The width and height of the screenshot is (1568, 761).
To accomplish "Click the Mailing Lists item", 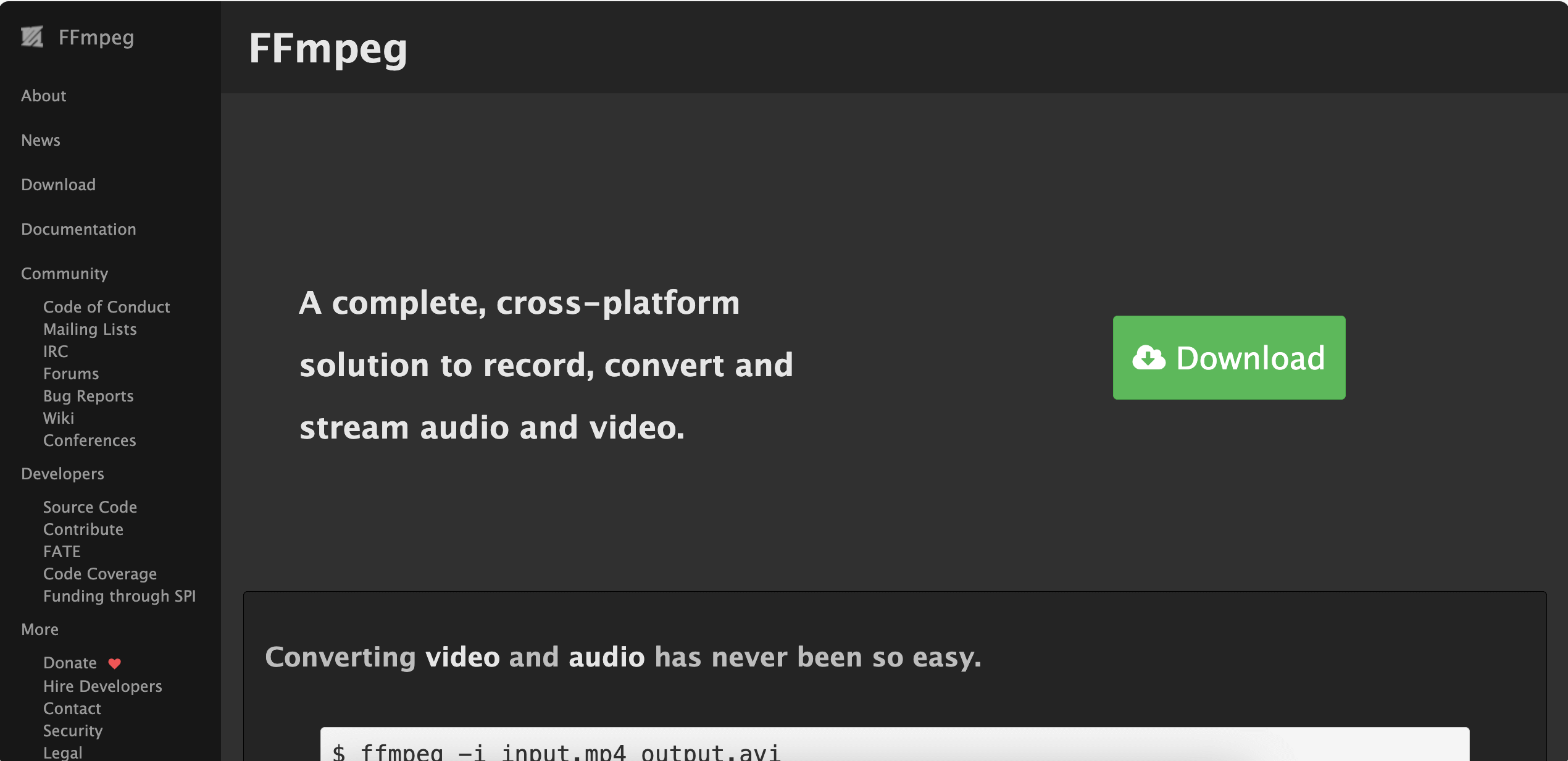I will [89, 328].
